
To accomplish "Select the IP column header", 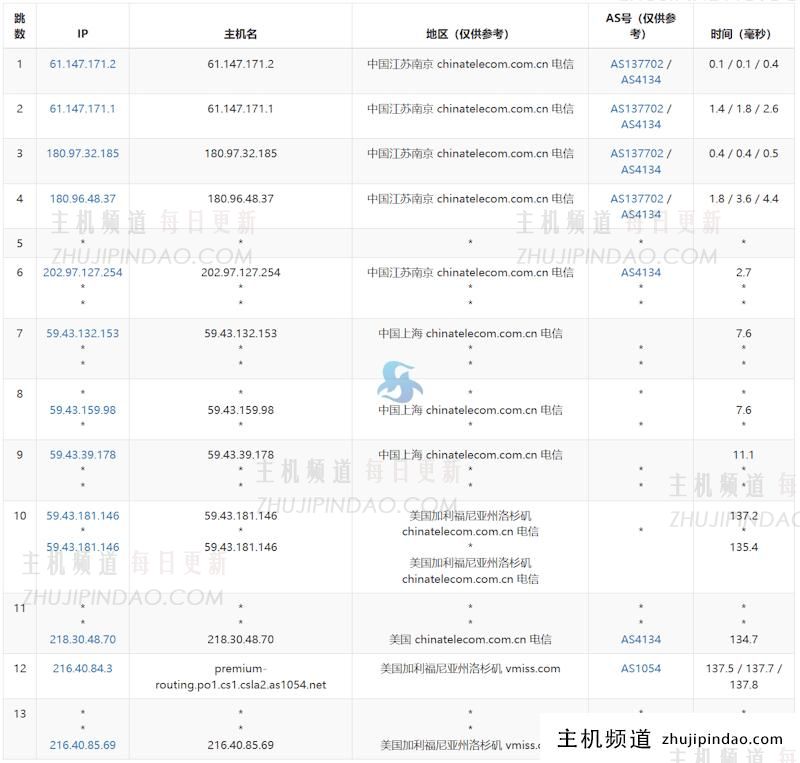I will (x=83, y=34).
